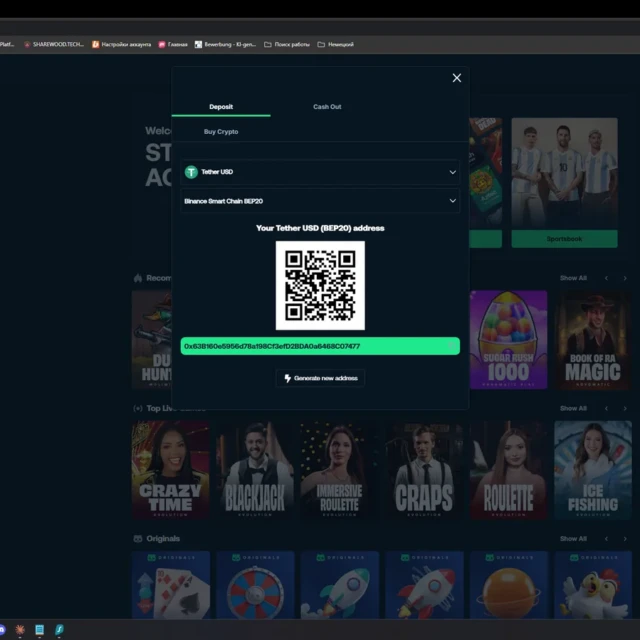Open the Поиск работы bookmarks folder
640x640 pixels.
(287, 44)
